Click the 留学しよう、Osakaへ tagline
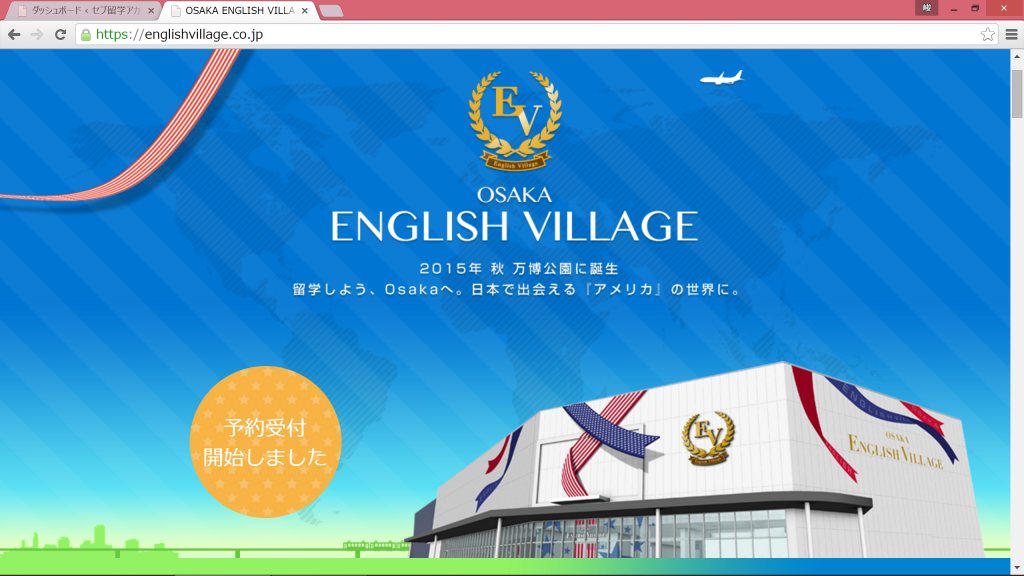This screenshot has width=1024, height=576. pos(517,289)
